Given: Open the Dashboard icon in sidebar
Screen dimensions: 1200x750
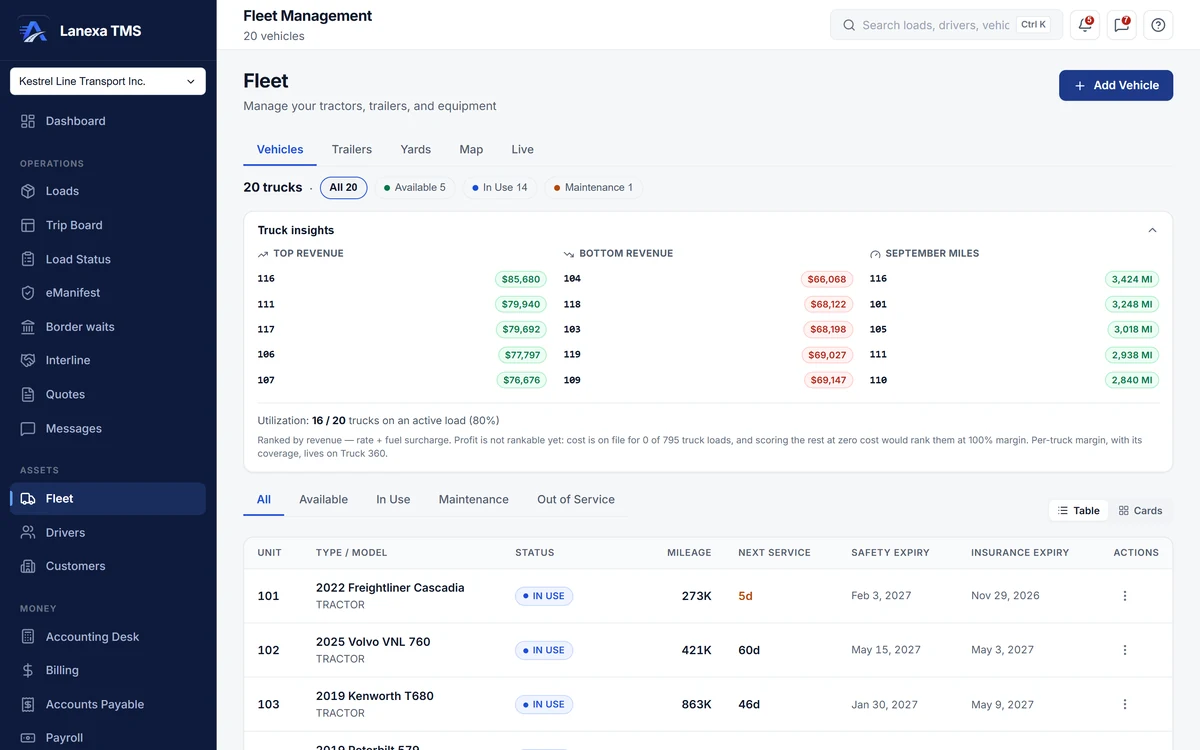Looking at the screenshot, I should [28, 121].
